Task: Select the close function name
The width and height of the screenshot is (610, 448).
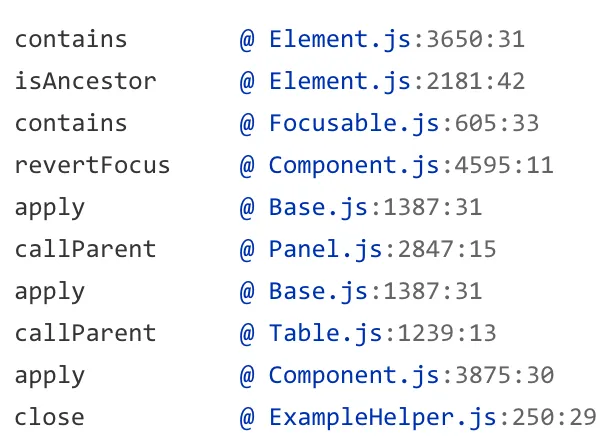Action: [x=49, y=417]
